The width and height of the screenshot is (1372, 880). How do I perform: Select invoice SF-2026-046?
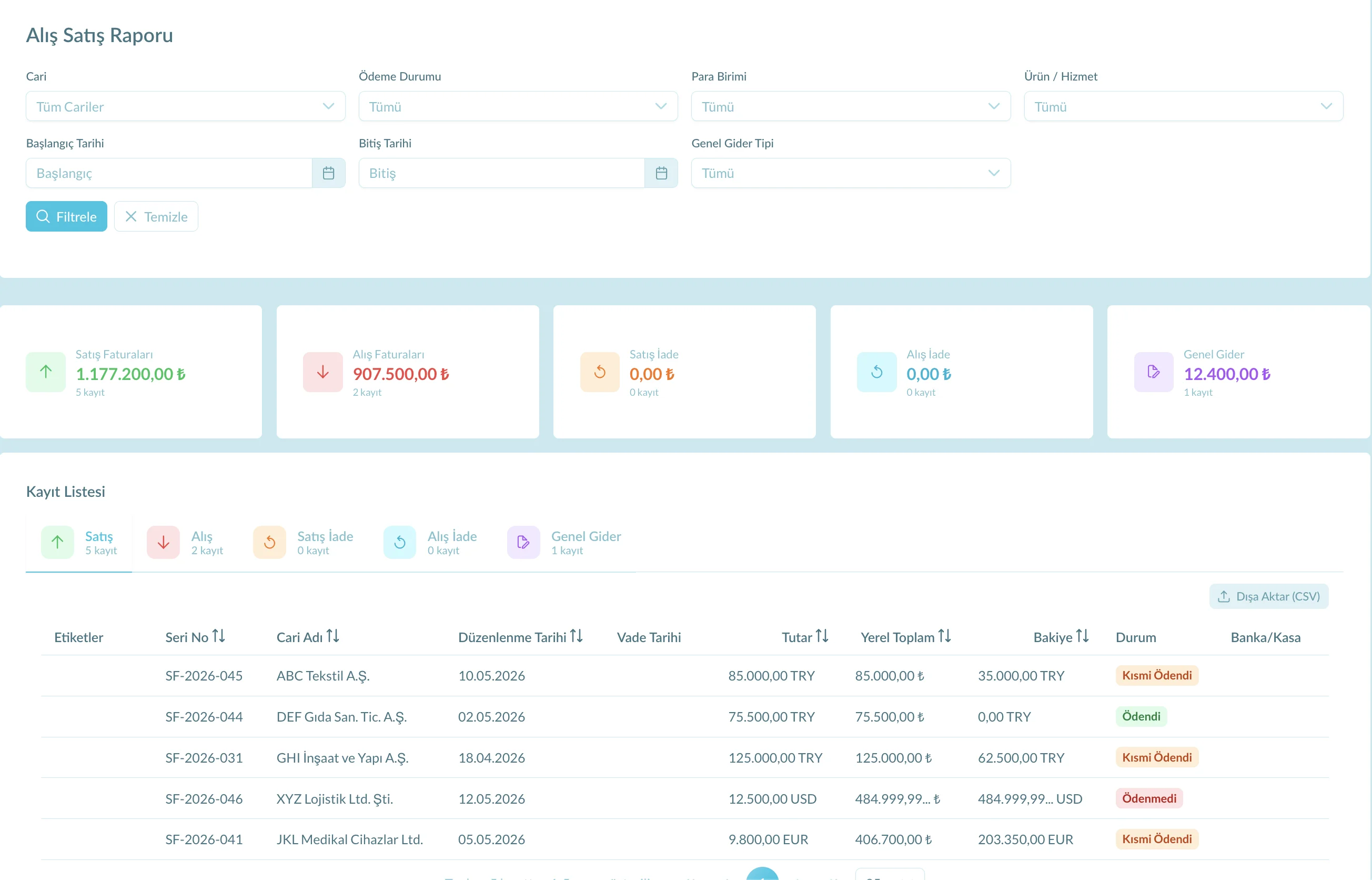[204, 799]
